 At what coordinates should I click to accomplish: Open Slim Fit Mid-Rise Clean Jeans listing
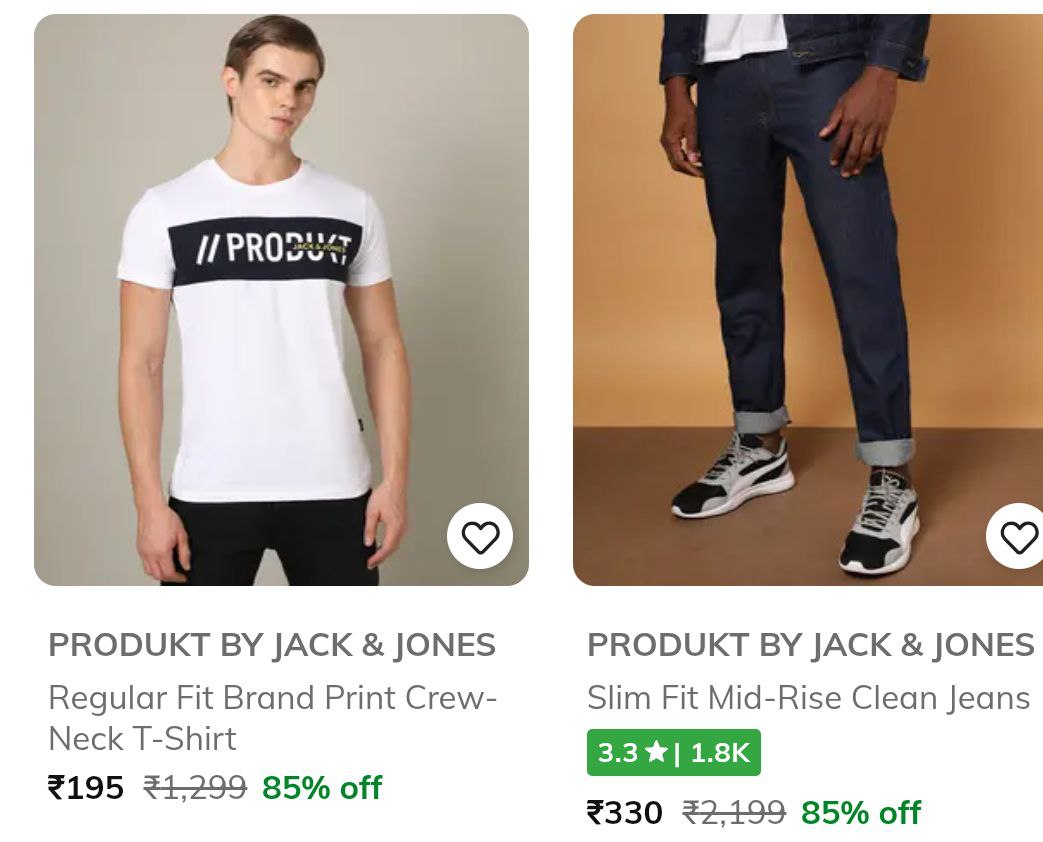pos(808,697)
